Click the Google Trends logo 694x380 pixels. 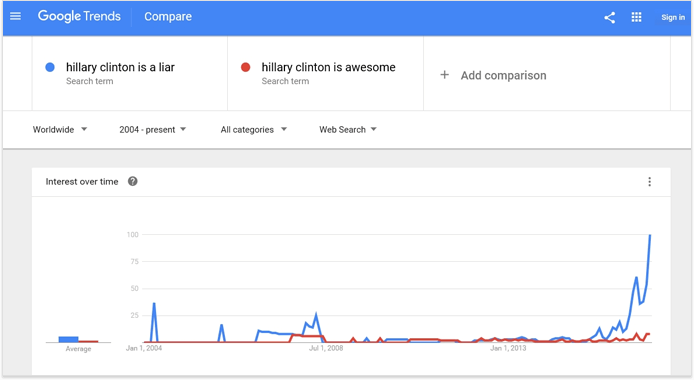coord(79,16)
